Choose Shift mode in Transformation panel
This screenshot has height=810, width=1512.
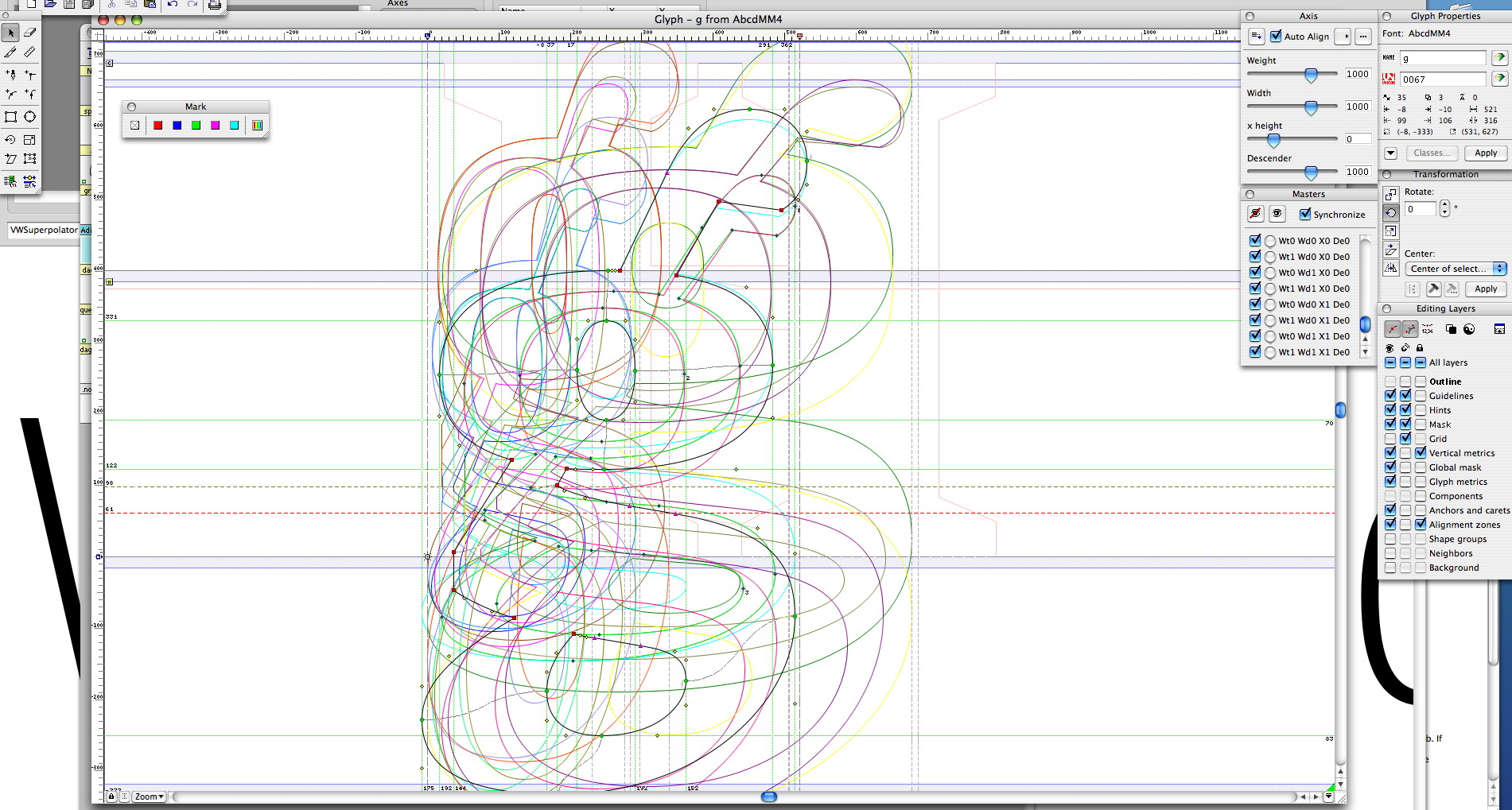point(1390,195)
